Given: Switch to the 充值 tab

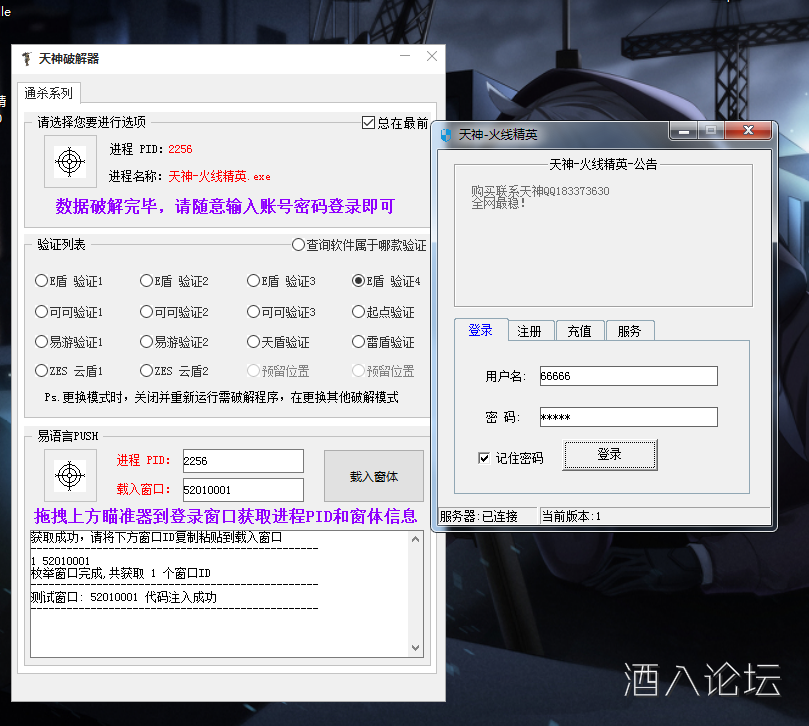Looking at the screenshot, I should [x=580, y=330].
